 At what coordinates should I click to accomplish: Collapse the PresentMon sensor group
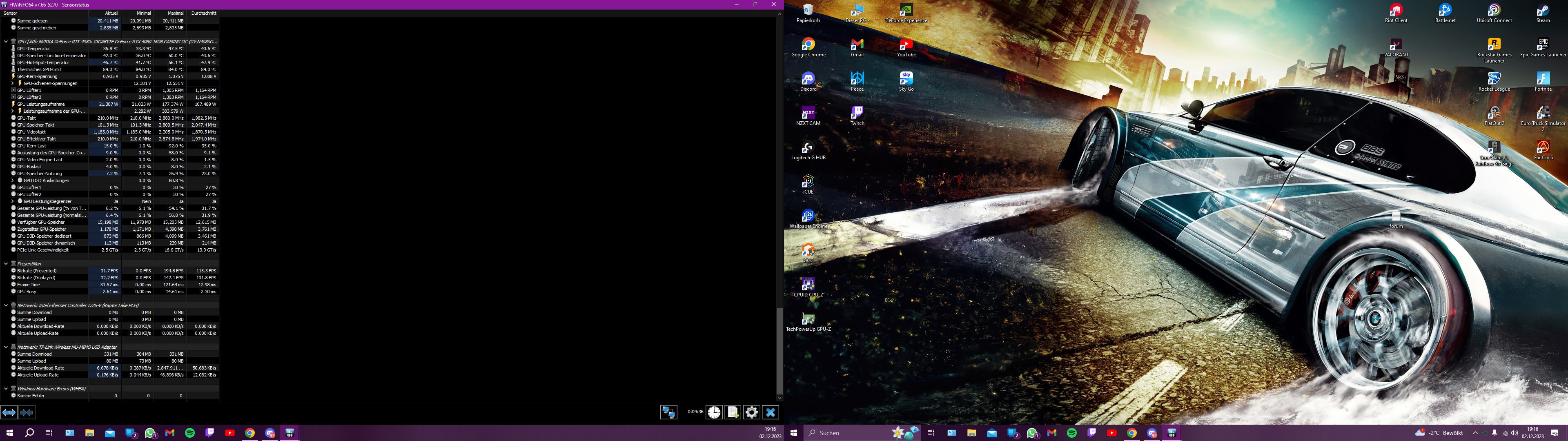click(x=5, y=264)
